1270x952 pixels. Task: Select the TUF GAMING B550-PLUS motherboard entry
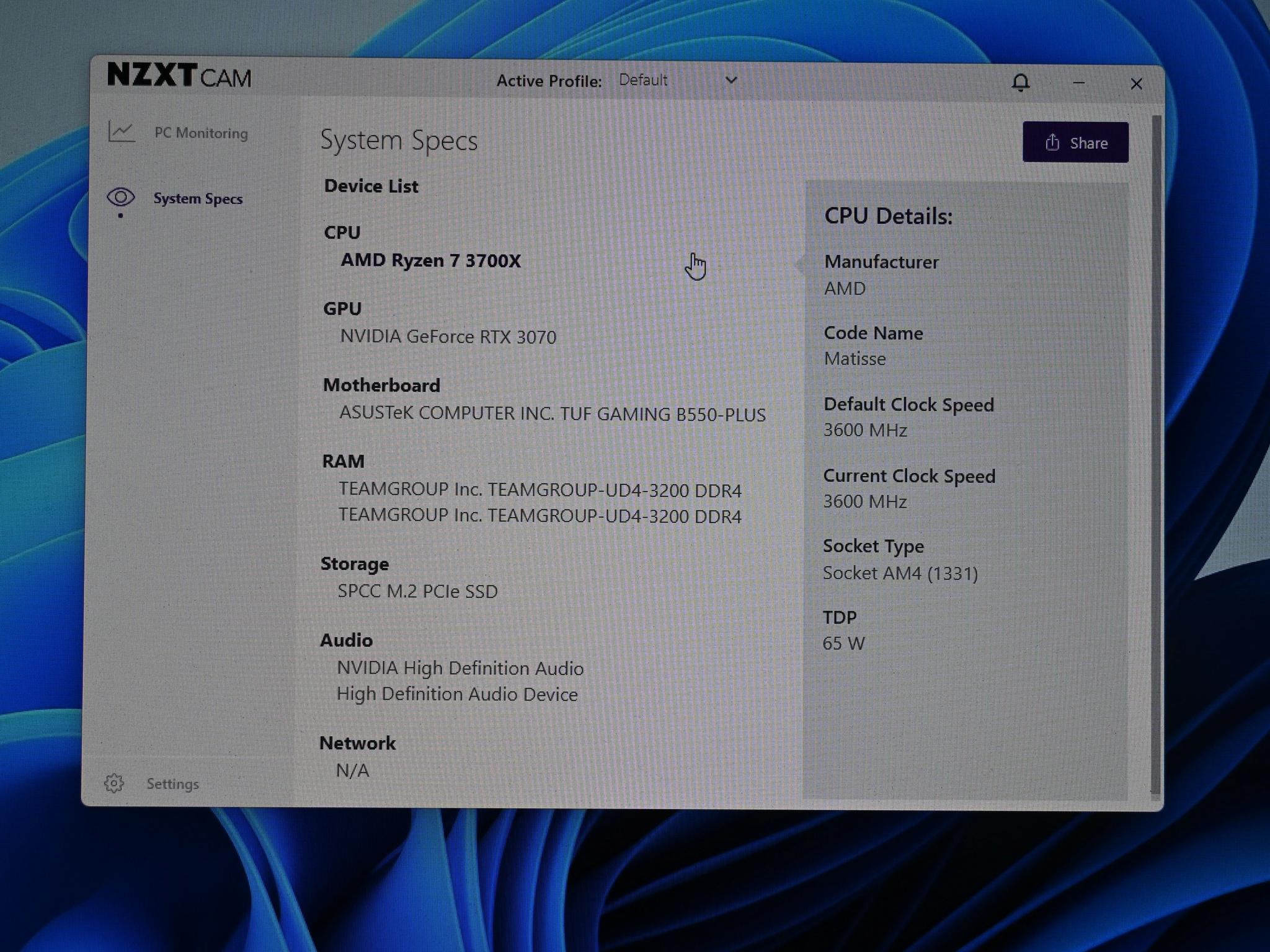point(553,413)
